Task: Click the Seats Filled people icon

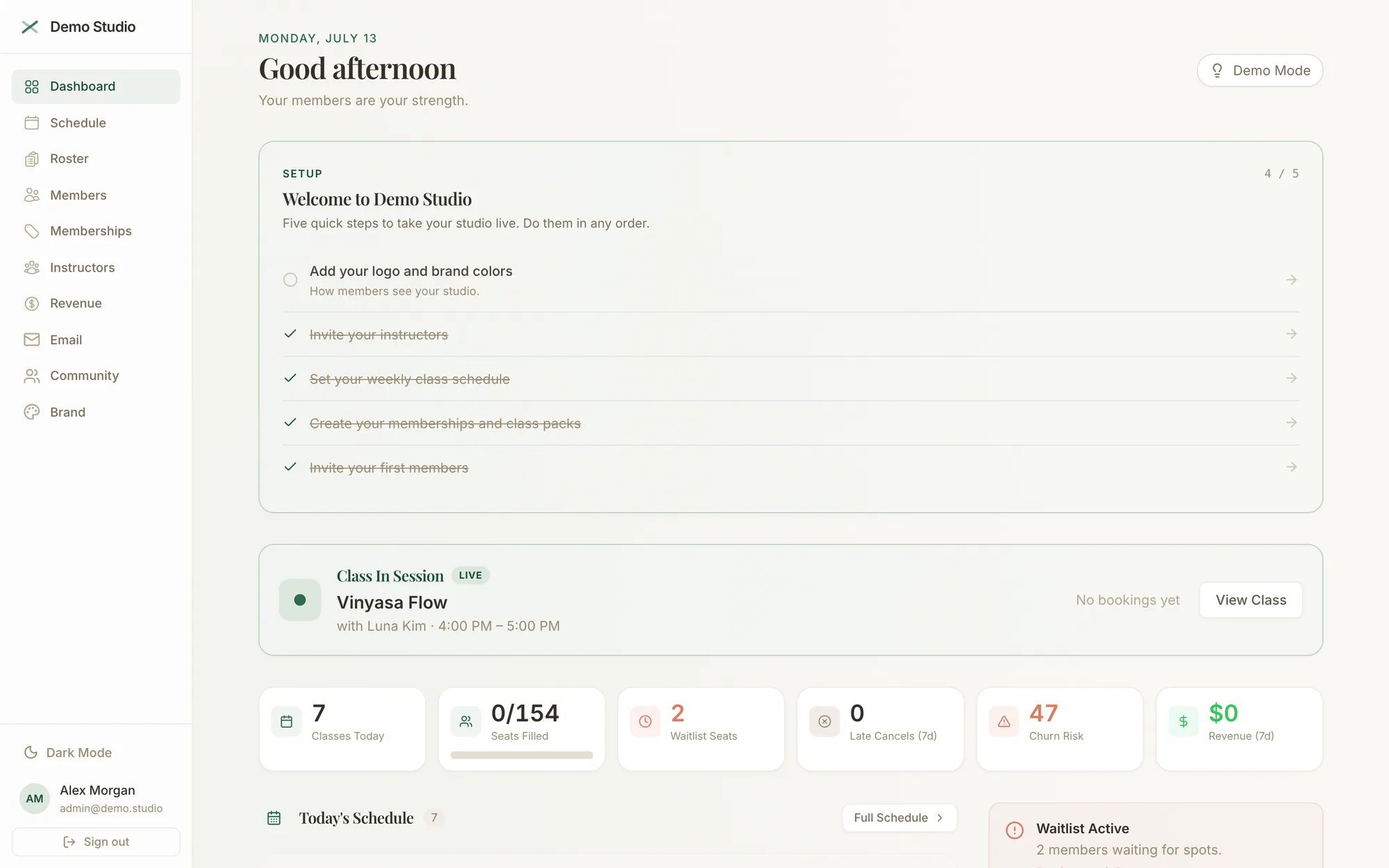Action: (x=466, y=721)
